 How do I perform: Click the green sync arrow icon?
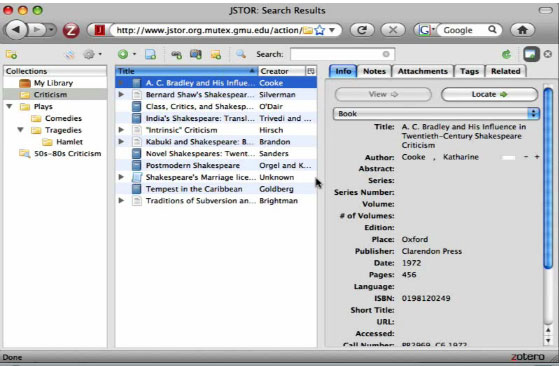point(506,55)
